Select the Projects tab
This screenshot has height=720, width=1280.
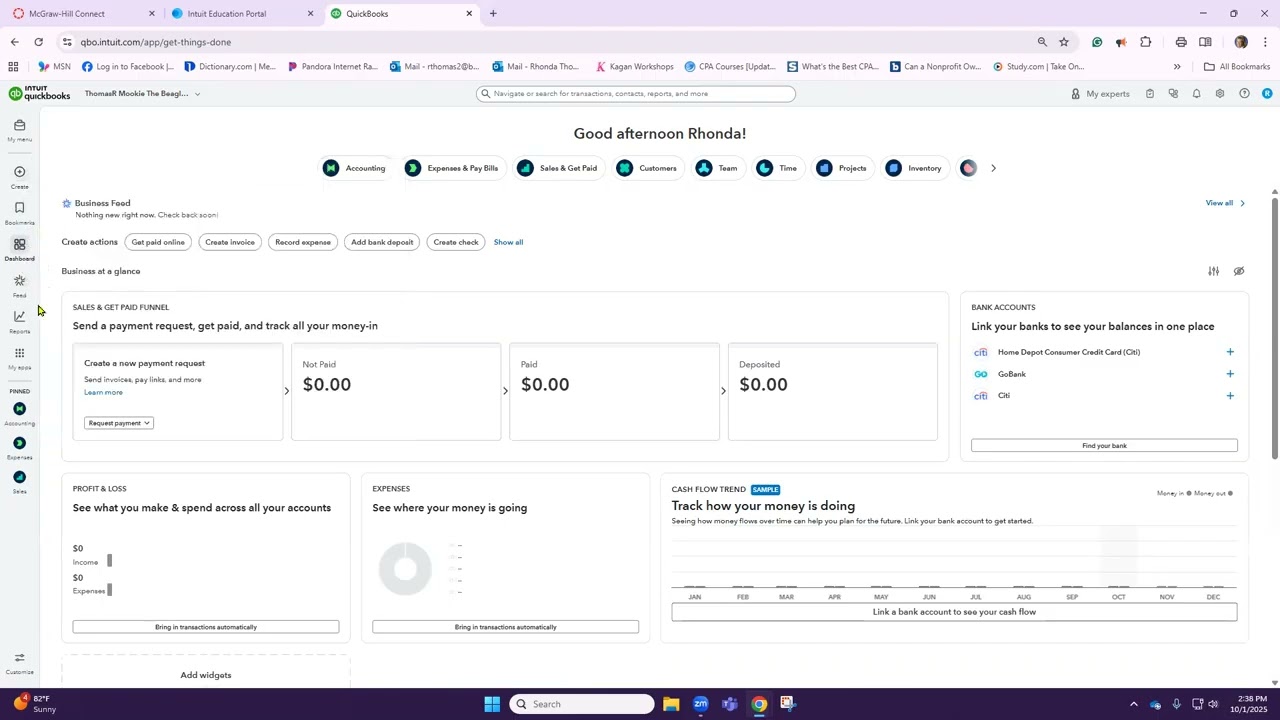(x=841, y=168)
